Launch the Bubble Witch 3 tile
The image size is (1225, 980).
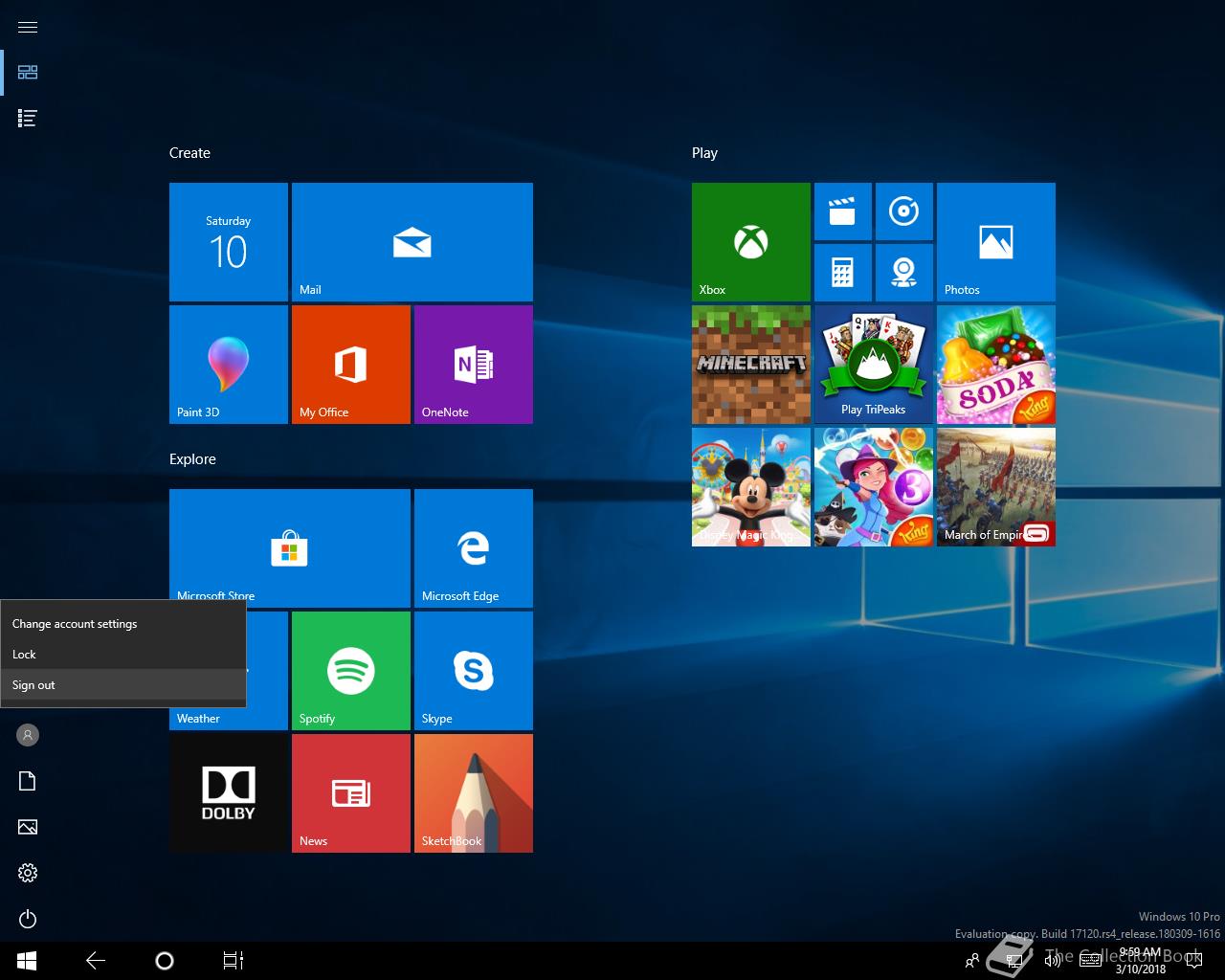tap(874, 487)
